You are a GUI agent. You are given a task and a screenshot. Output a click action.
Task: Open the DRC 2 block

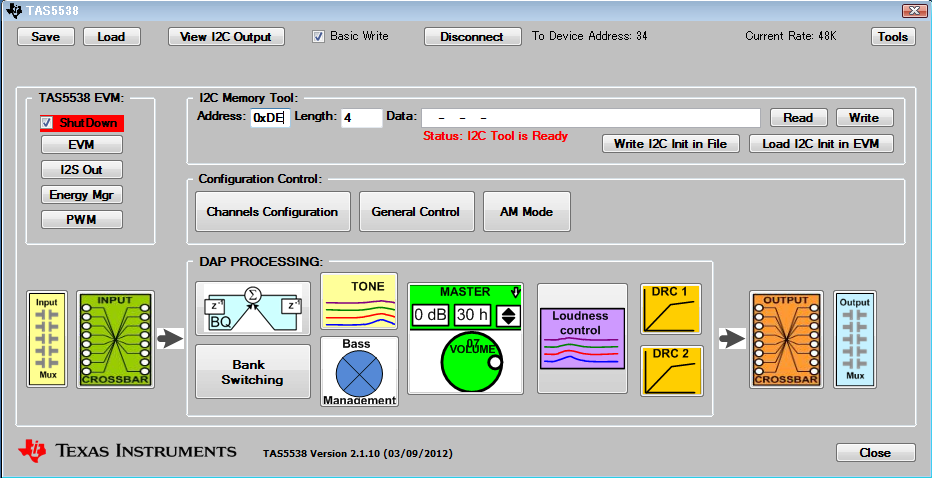672,371
